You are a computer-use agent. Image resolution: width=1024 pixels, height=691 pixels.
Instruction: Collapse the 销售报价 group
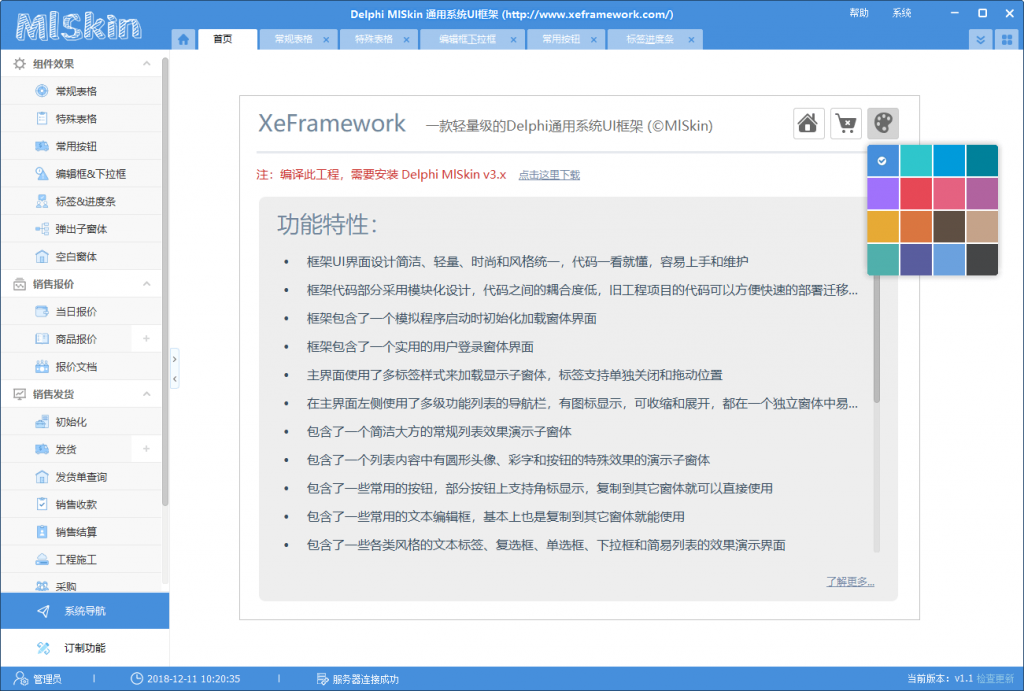pyautogui.click(x=146, y=283)
